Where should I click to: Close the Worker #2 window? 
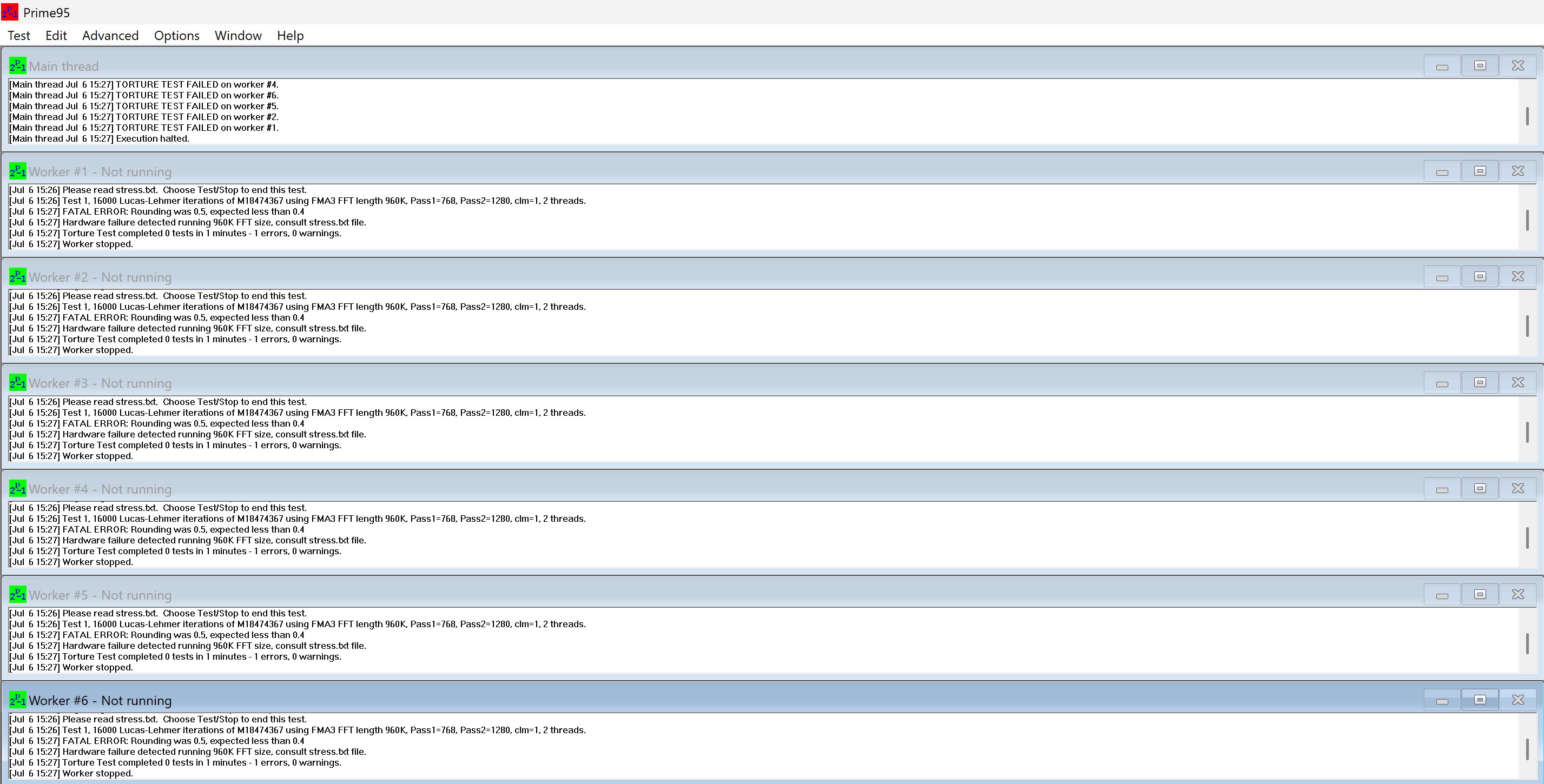[1517, 277]
